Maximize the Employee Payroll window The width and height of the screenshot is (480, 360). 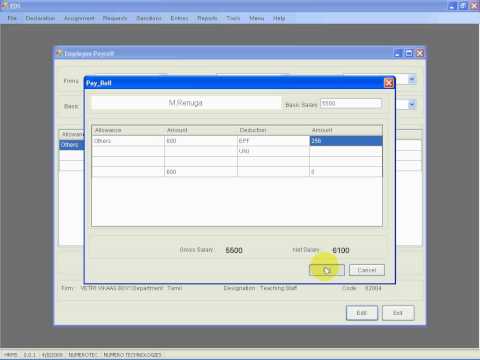(x=409, y=53)
